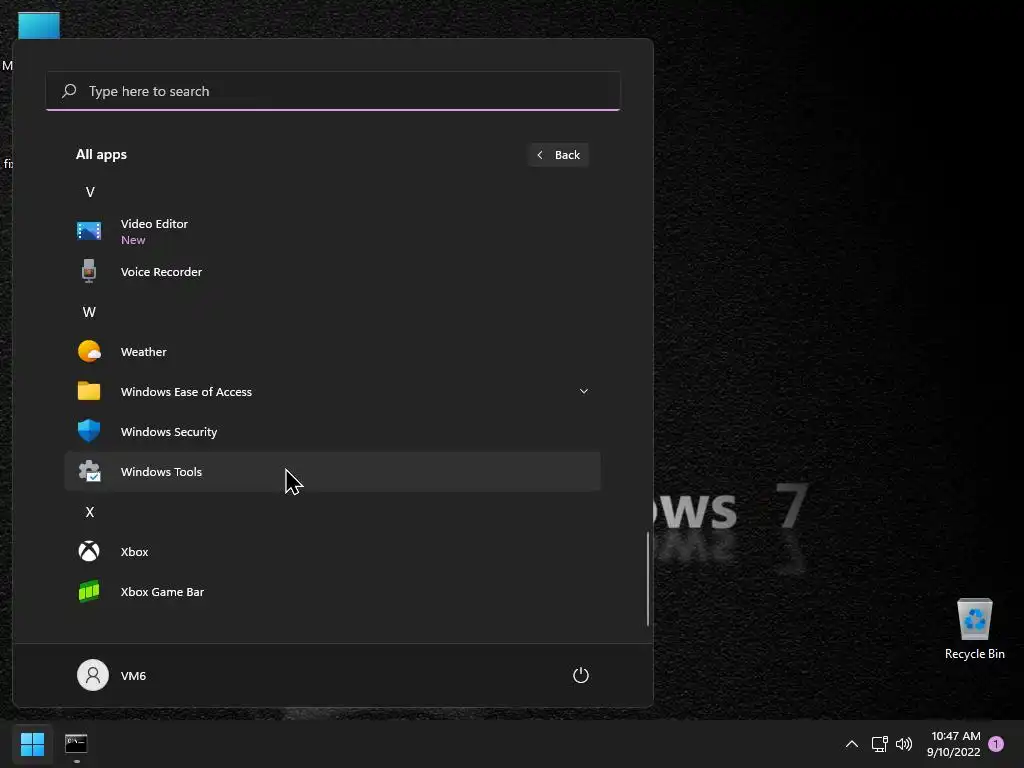Click the Windows Security label

[169, 432]
